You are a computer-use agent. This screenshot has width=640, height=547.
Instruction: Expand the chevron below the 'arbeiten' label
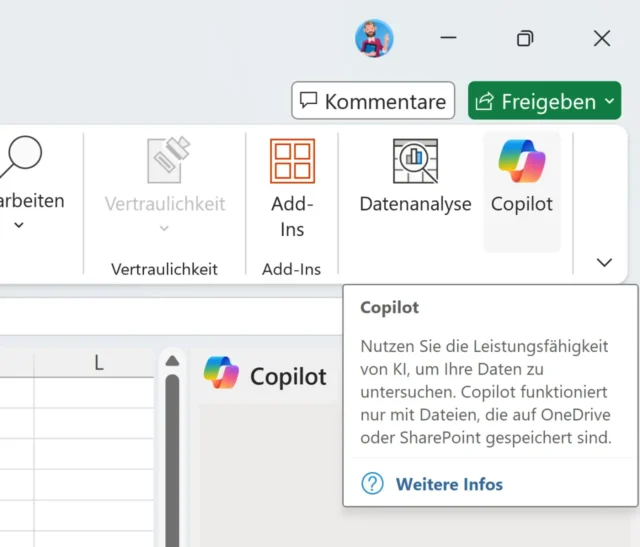click(x=19, y=226)
